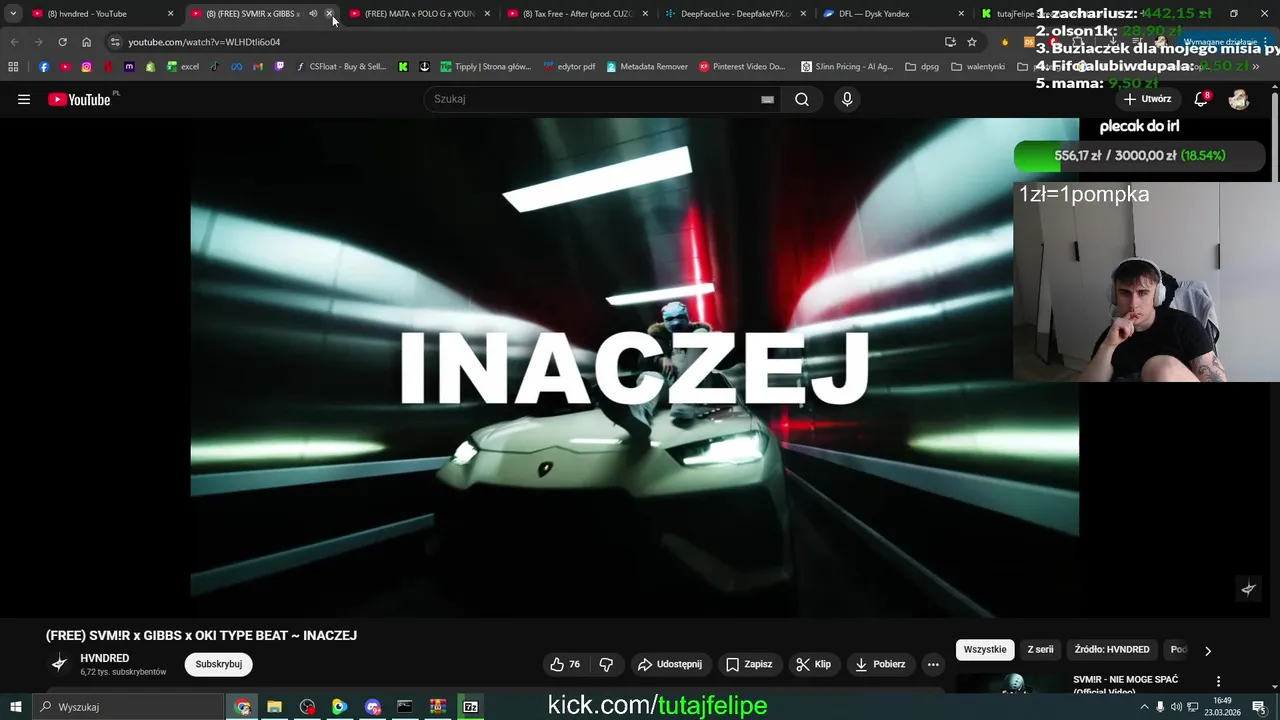Image resolution: width=1280 pixels, height=720 pixels.
Task: Open the Pinterest Video Downloader bookmark
Action: tap(742, 67)
